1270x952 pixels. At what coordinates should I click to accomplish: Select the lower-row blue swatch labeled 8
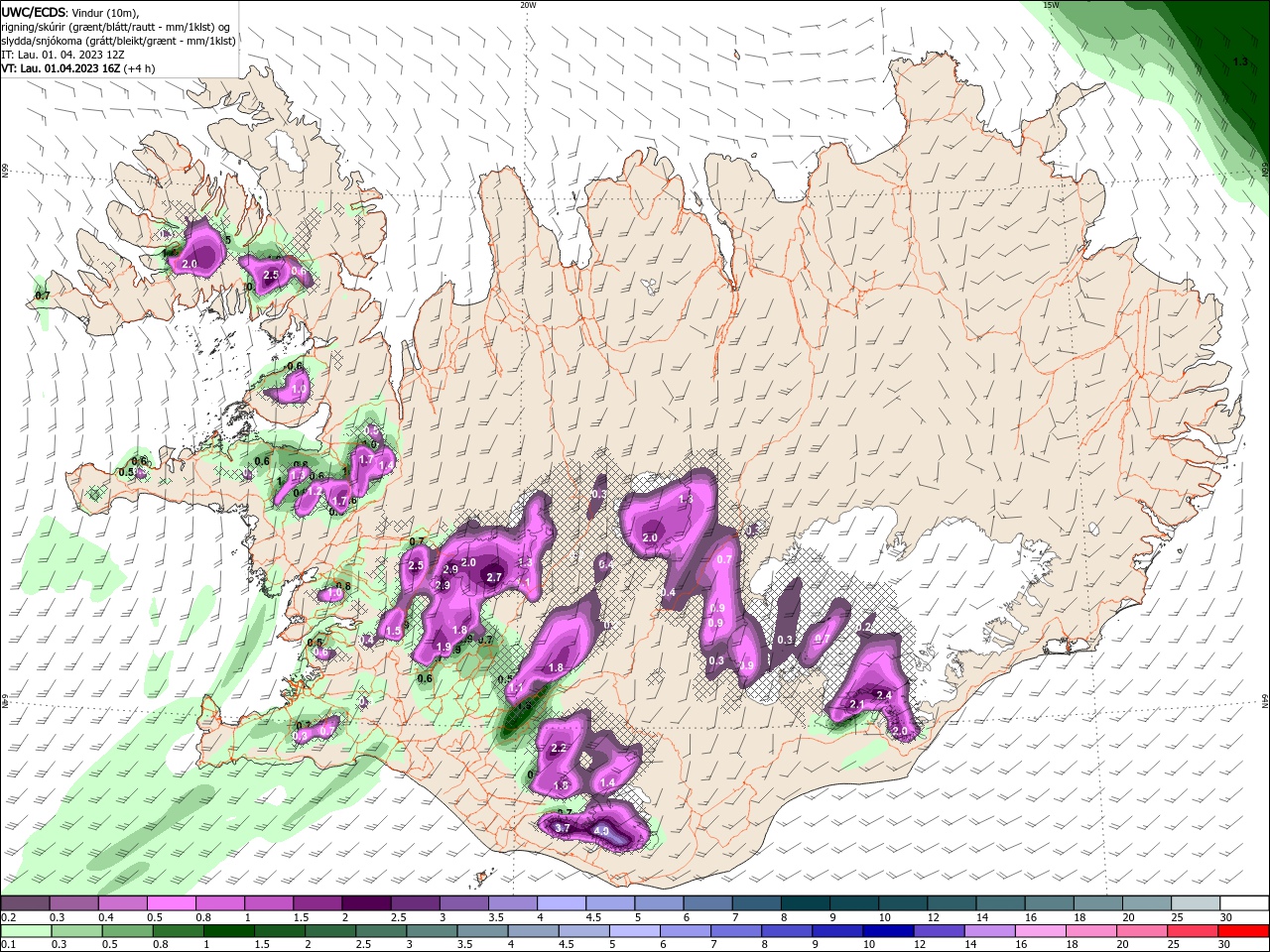point(785,931)
